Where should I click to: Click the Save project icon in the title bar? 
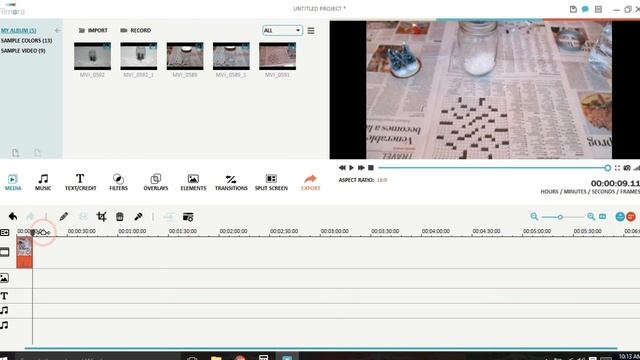(573, 9)
